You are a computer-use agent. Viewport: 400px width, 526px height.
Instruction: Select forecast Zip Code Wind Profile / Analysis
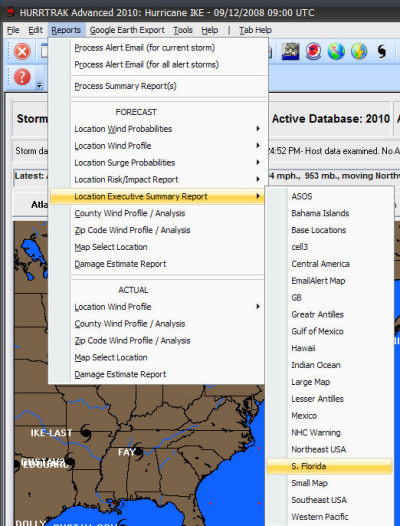pos(158,230)
